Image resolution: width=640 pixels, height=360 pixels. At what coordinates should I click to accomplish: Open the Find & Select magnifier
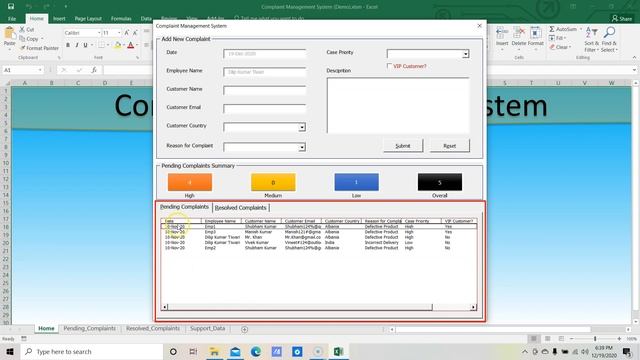pyautogui.click(x=609, y=39)
